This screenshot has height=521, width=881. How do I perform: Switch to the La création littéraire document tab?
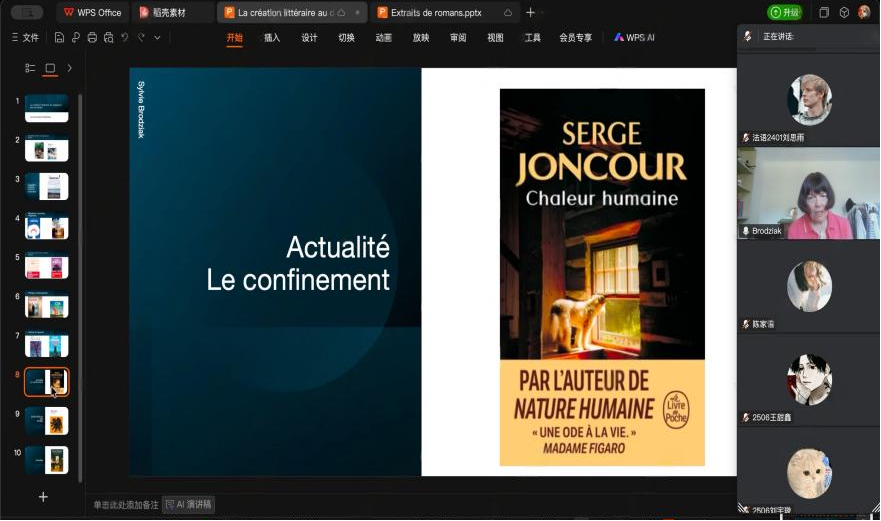tap(292, 12)
